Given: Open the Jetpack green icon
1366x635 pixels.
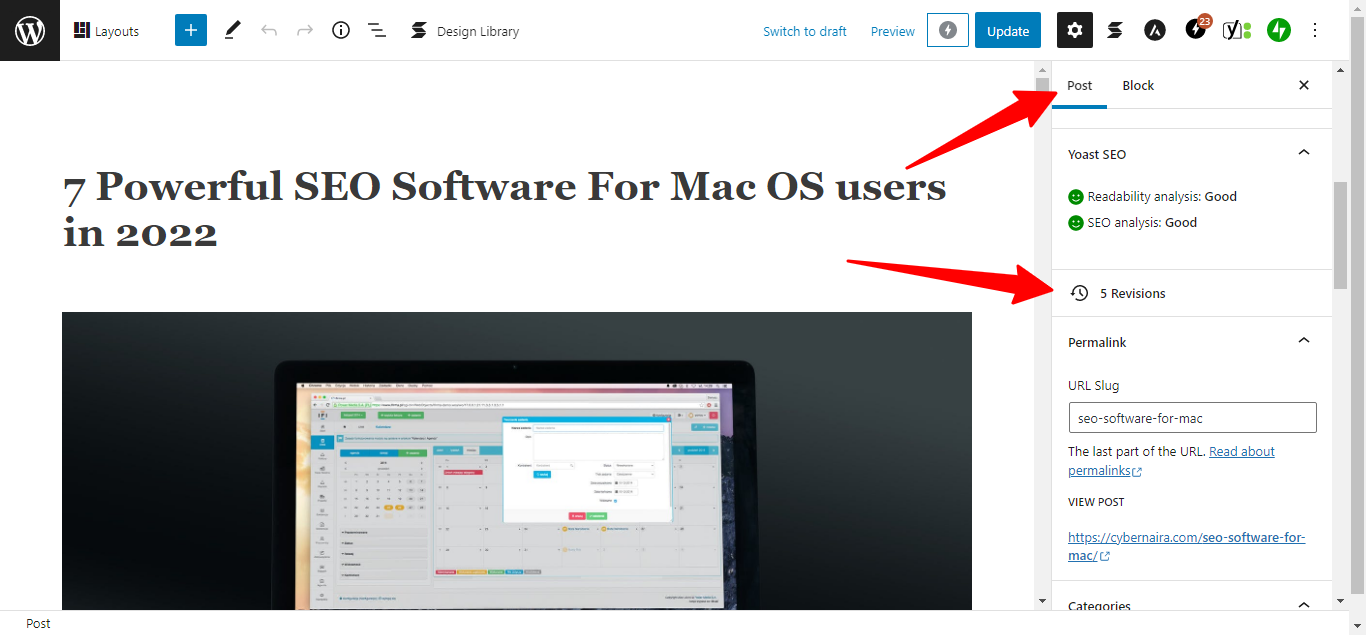Looking at the screenshot, I should coord(1278,30).
